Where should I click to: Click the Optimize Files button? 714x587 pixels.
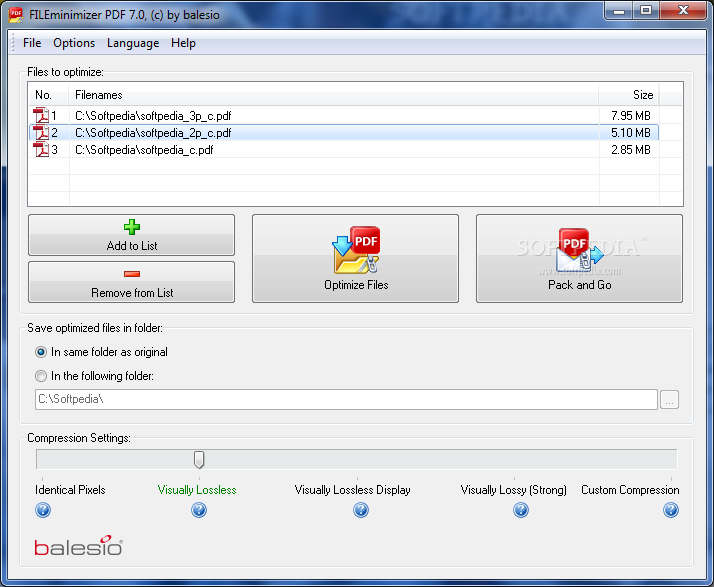pos(356,258)
